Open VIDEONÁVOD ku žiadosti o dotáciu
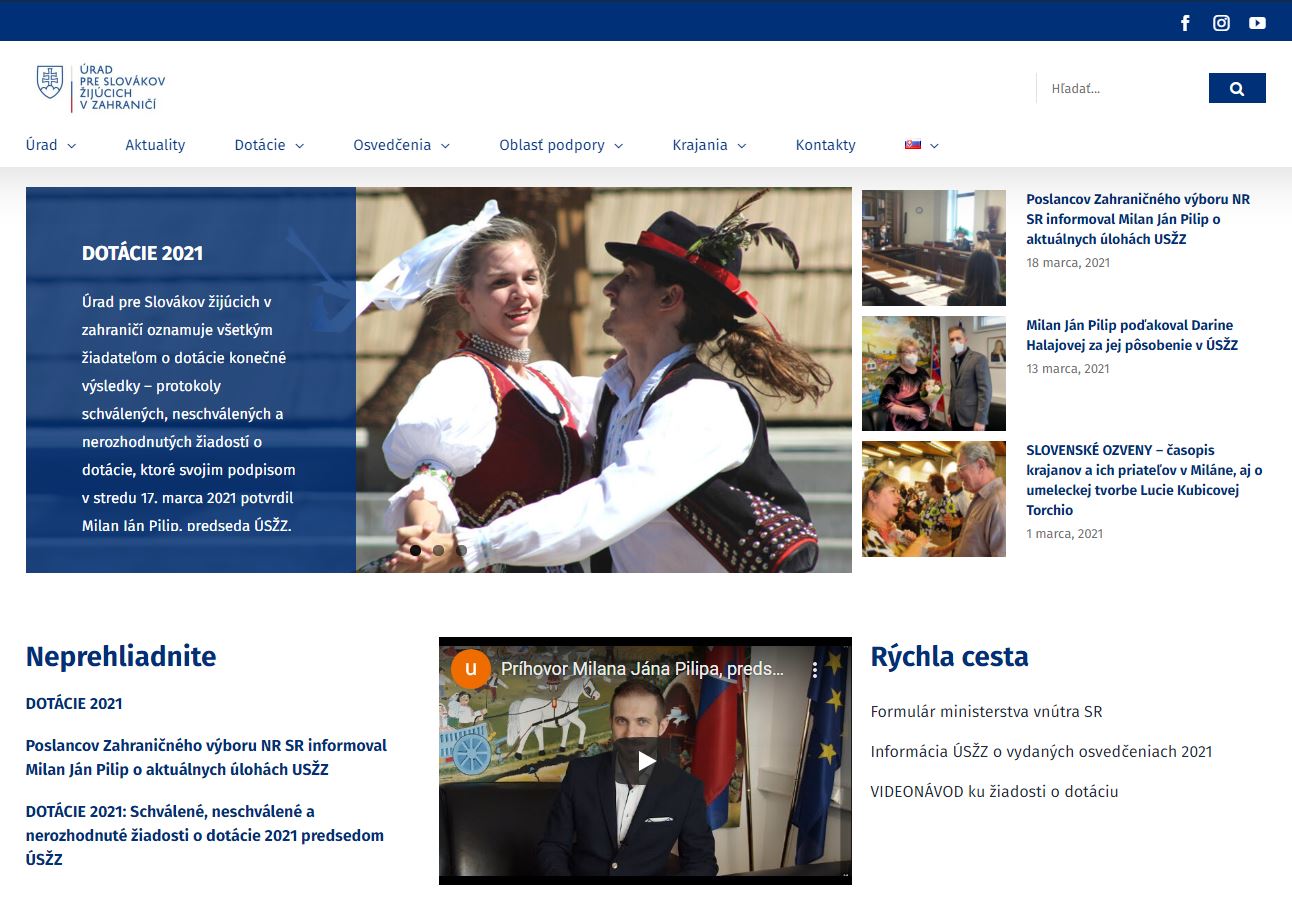 (x=994, y=792)
